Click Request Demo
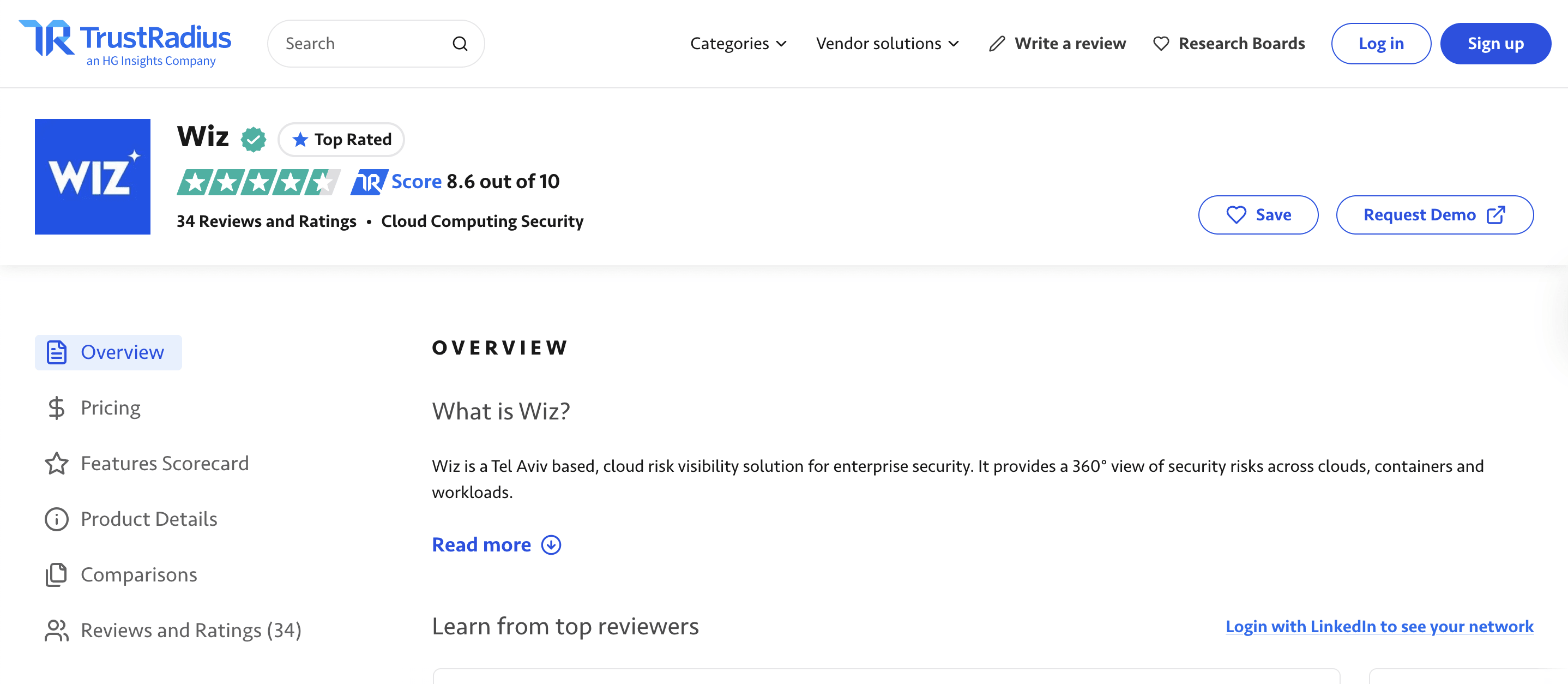Image resolution: width=1568 pixels, height=684 pixels. [1434, 214]
